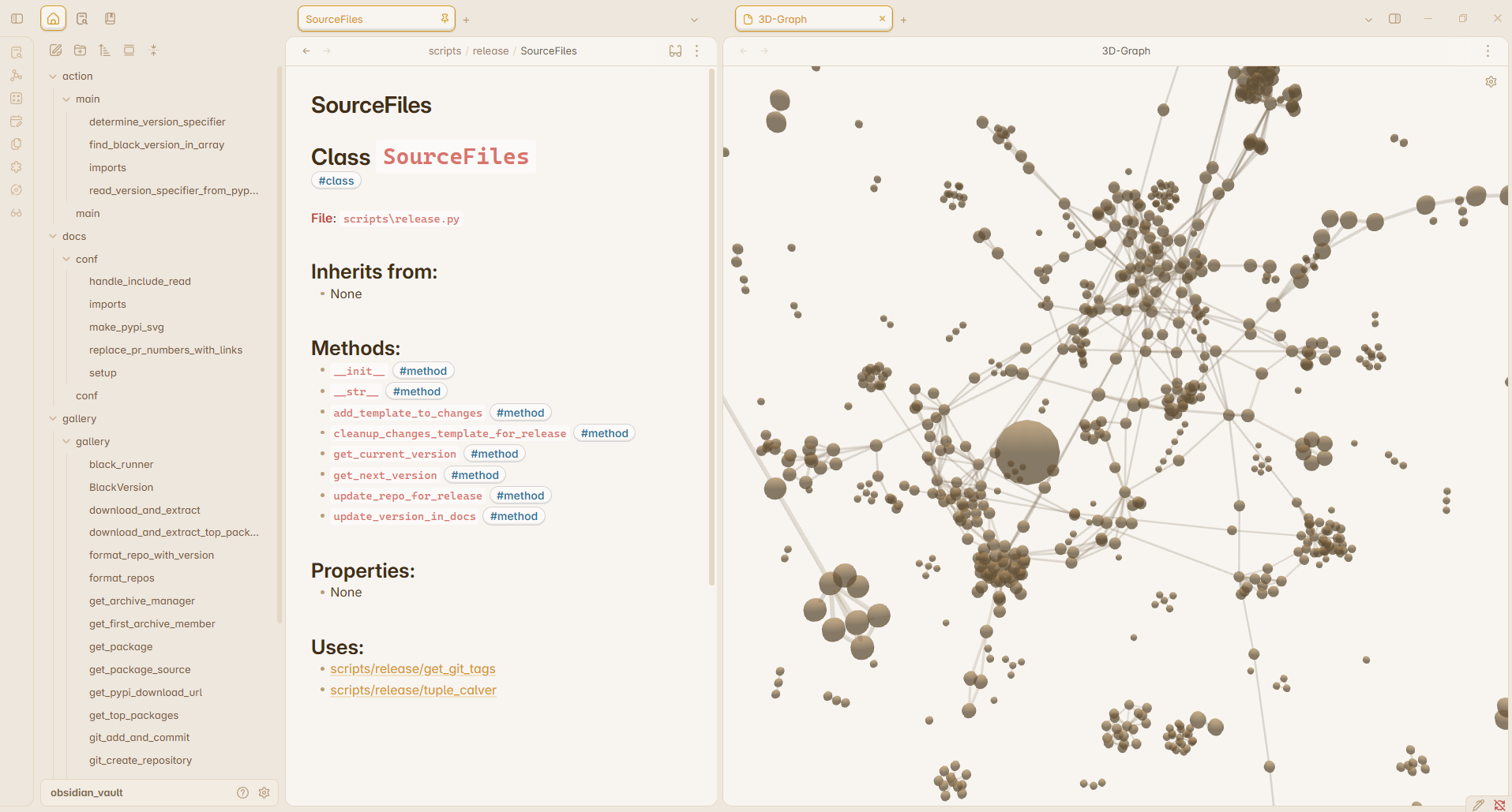The height and width of the screenshot is (812, 1512).
Task: Click the help icon beside obsidian_vault
Action: 242,792
